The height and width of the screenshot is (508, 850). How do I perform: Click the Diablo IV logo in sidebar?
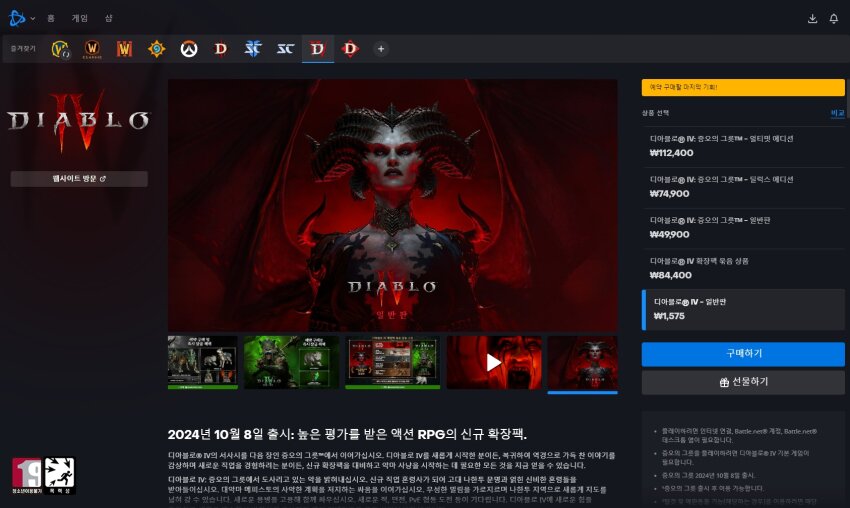(78, 123)
